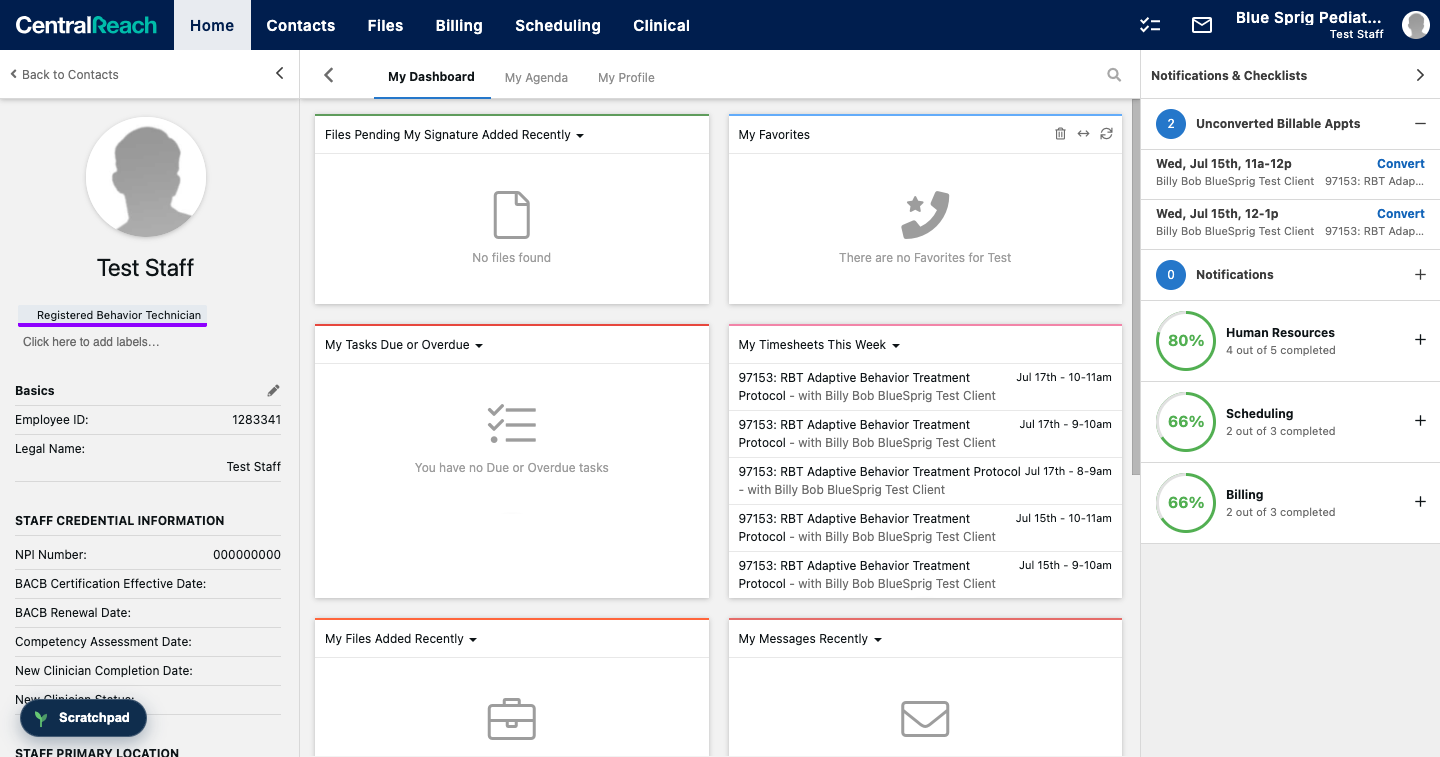Click Billing 66% progress circle
This screenshot has height=757, width=1440.
point(1186,502)
